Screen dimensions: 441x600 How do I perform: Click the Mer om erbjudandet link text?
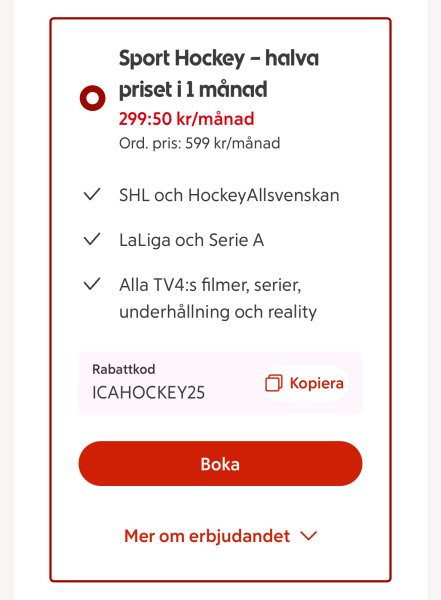207,536
